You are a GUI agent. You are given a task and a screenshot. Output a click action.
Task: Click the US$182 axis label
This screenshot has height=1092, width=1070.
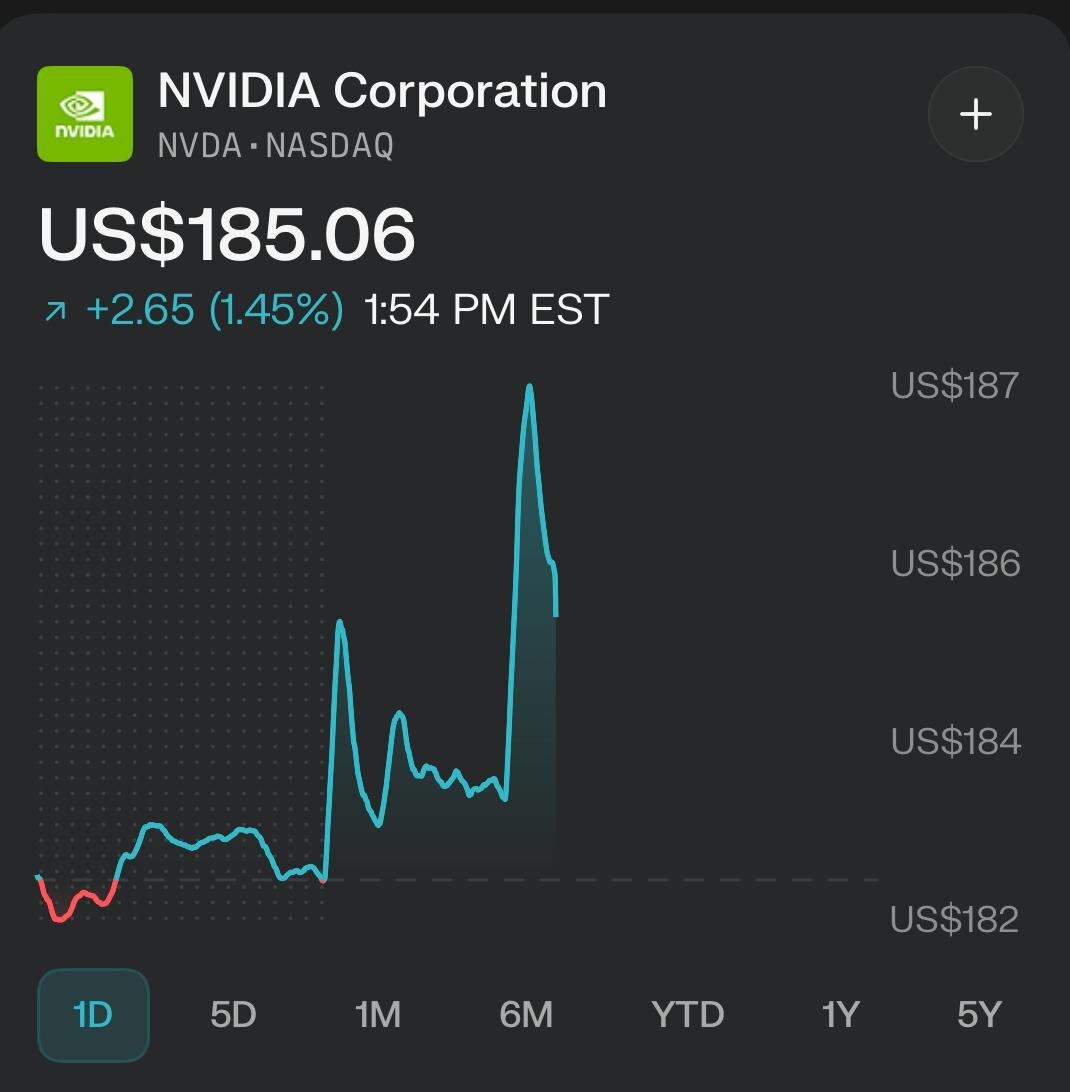(x=954, y=919)
